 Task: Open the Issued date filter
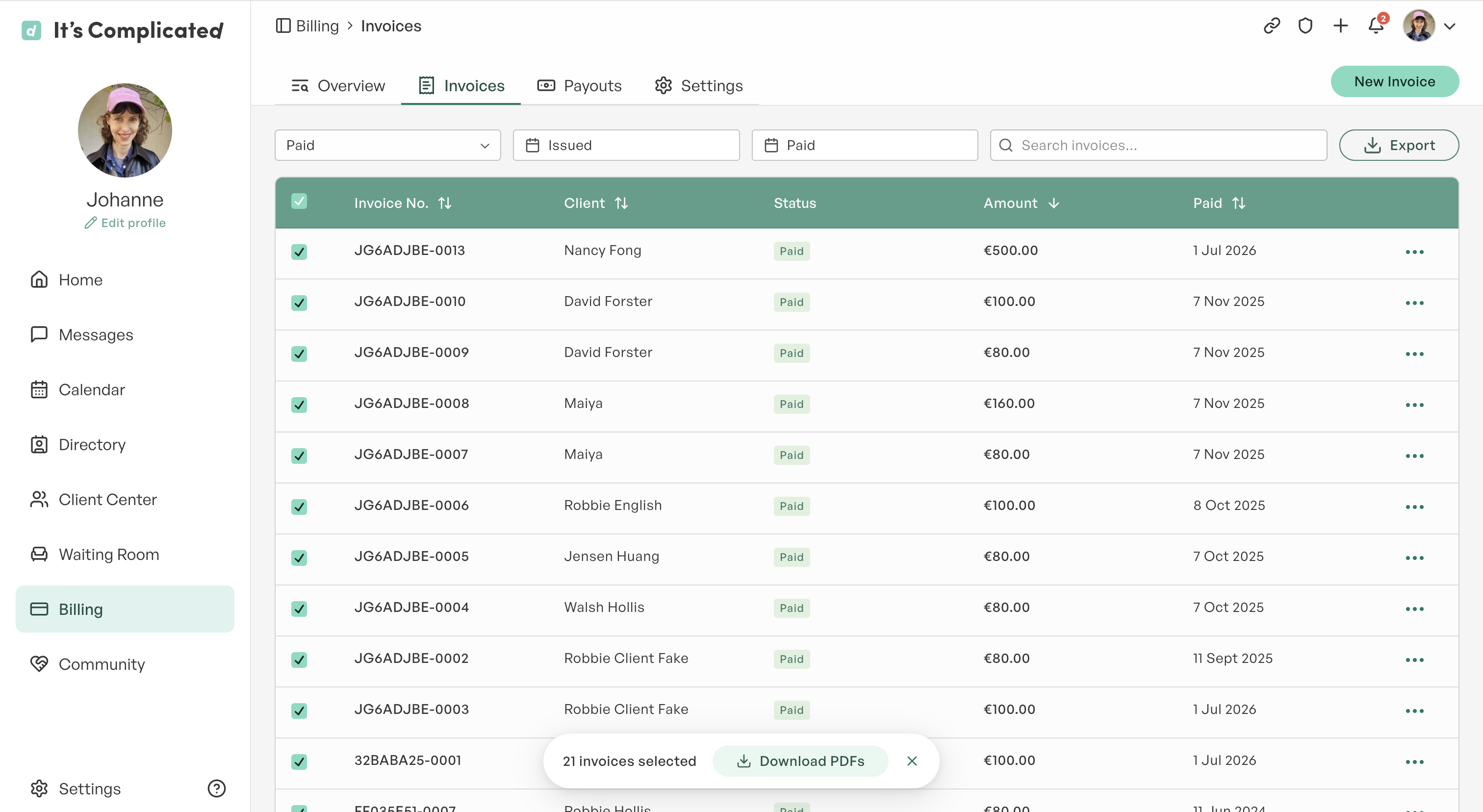(626, 145)
